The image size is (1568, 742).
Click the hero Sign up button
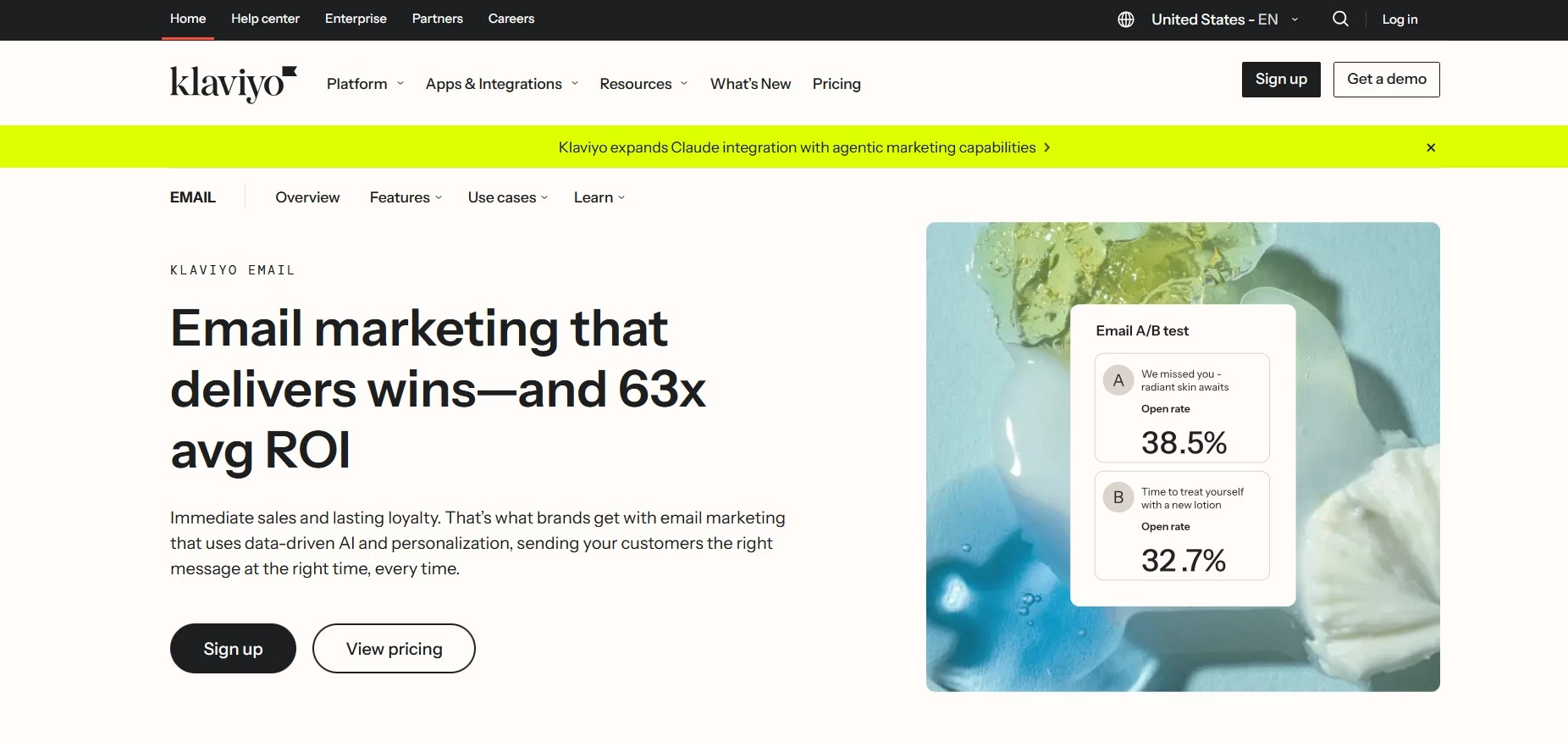[233, 649]
